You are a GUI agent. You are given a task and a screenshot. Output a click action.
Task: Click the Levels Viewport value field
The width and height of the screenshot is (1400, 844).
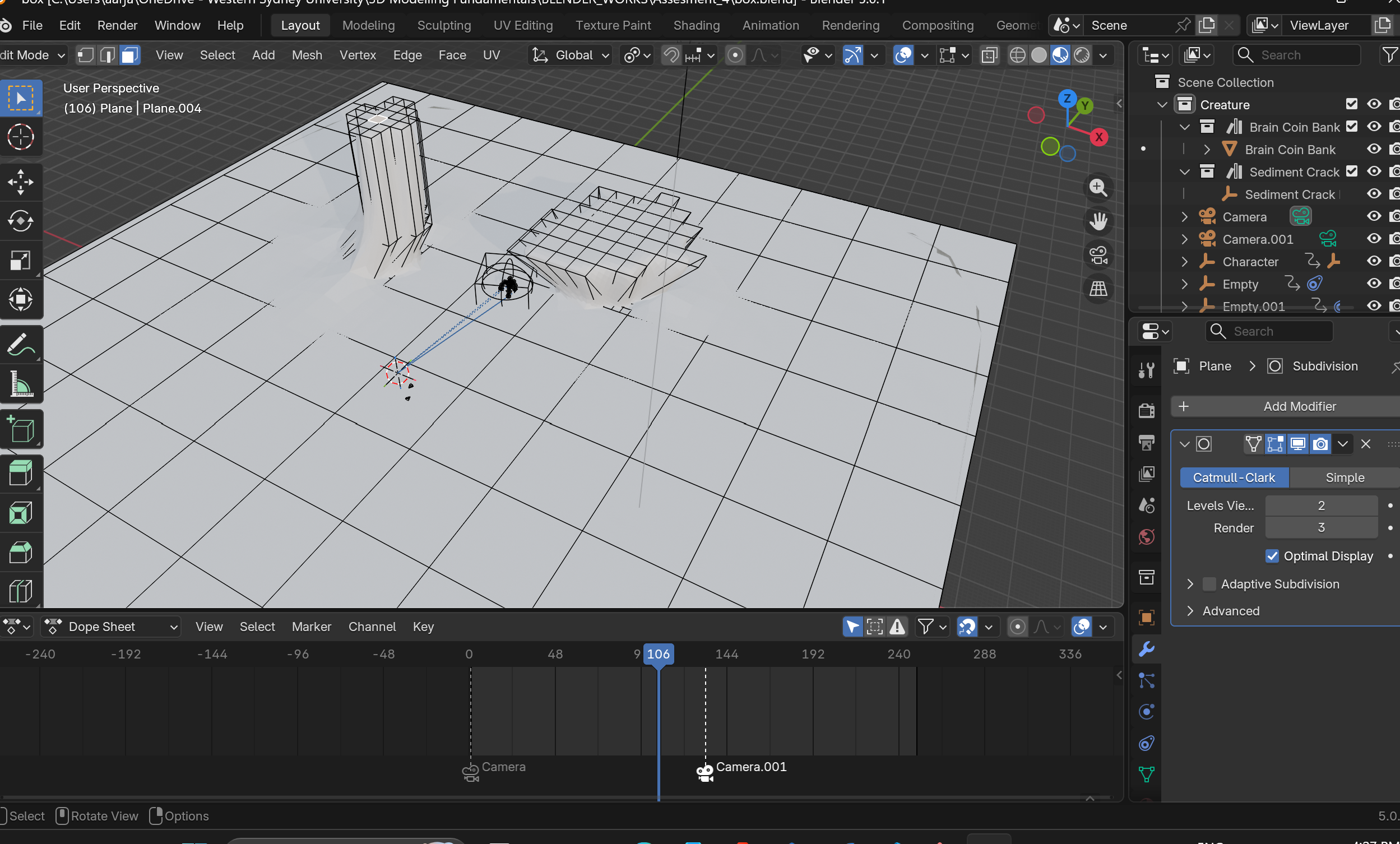1321,506
